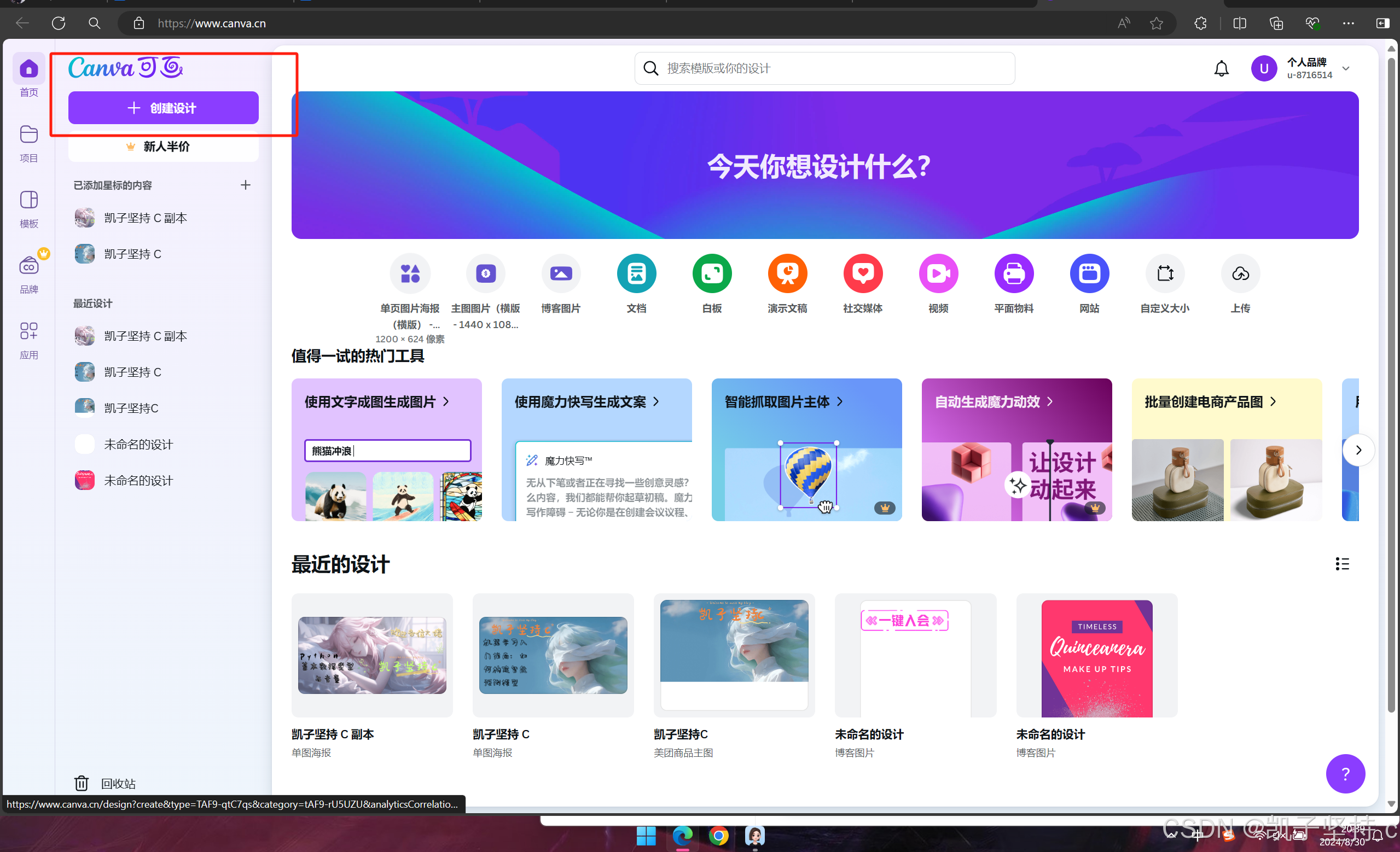Click the 新人半价 promotion button

click(163, 147)
